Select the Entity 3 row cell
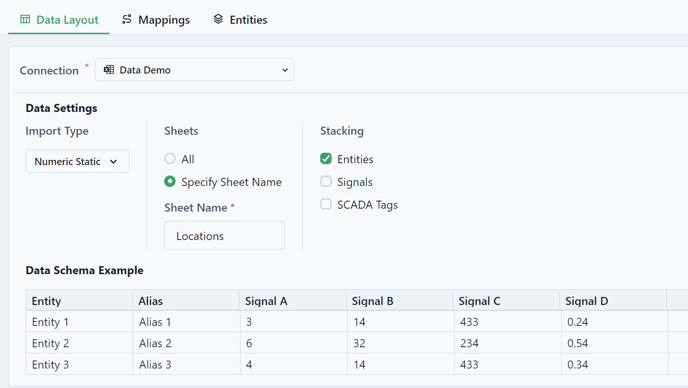The height and width of the screenshot is (388, 688). [x=79, y=364]
